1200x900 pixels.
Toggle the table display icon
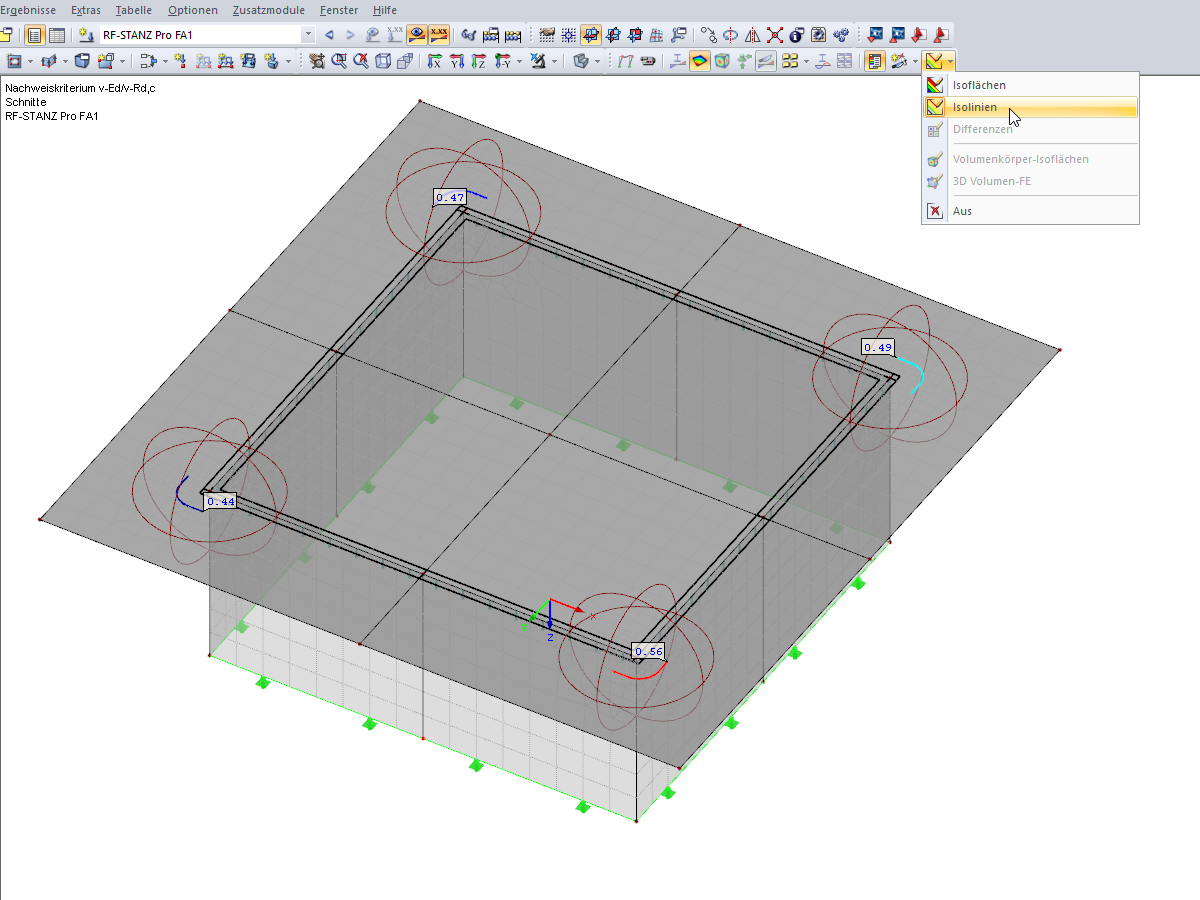(57, 35)
